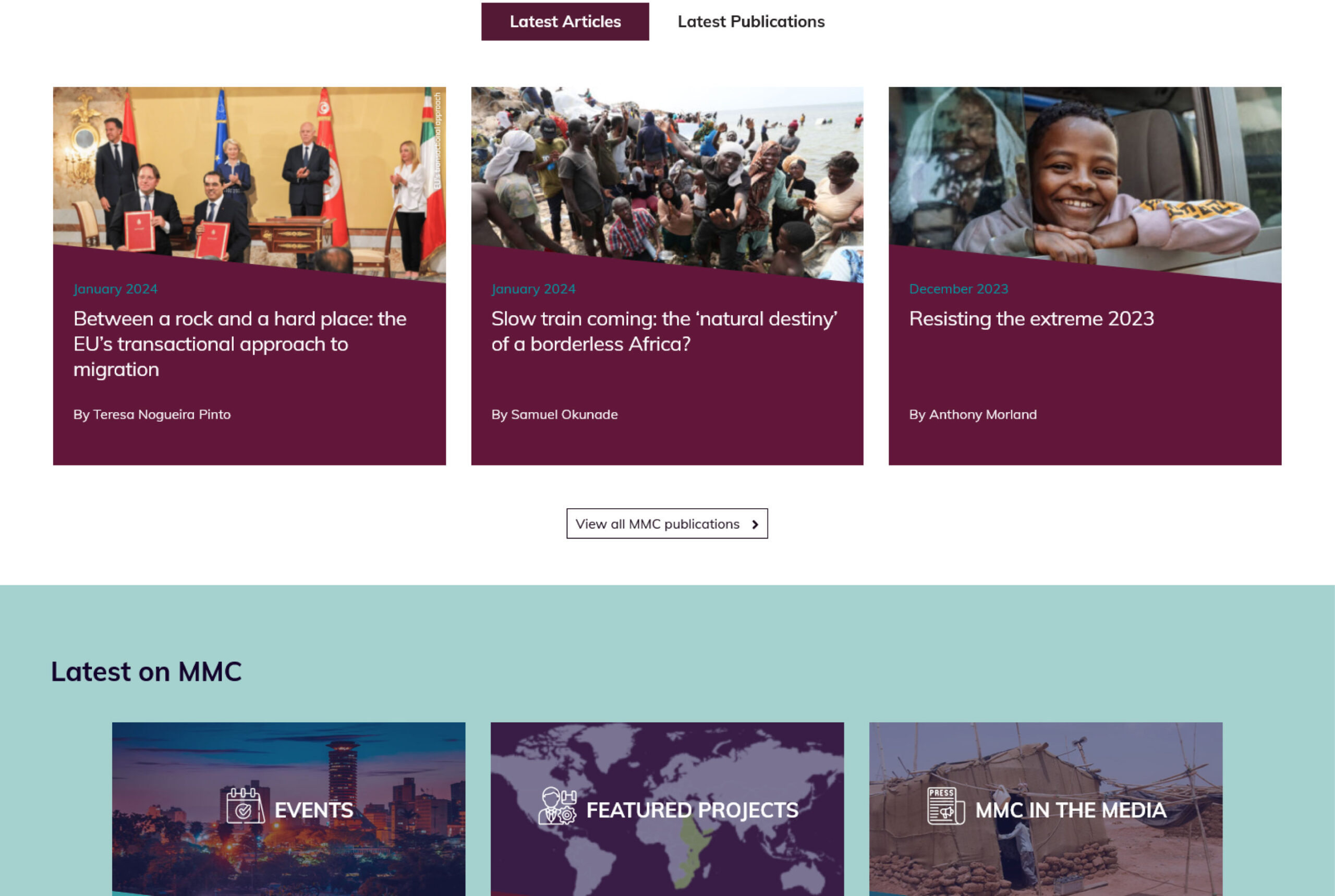Viewport: 1335px width, 896px height.
Task: Click author Samuel Okunade
Action: tap(554, 414)
